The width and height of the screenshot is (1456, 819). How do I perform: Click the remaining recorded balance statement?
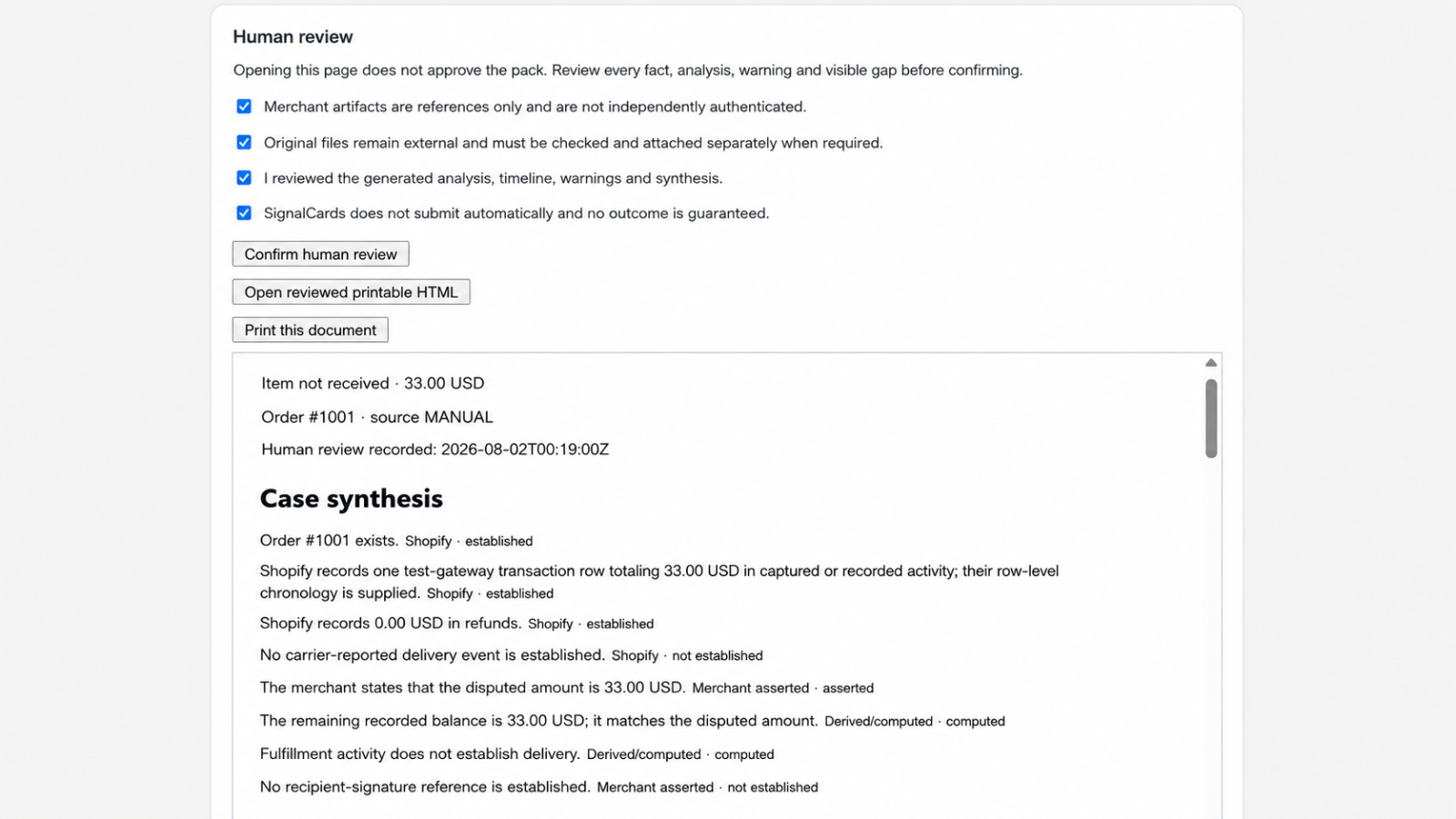click(x=539, y=721)
